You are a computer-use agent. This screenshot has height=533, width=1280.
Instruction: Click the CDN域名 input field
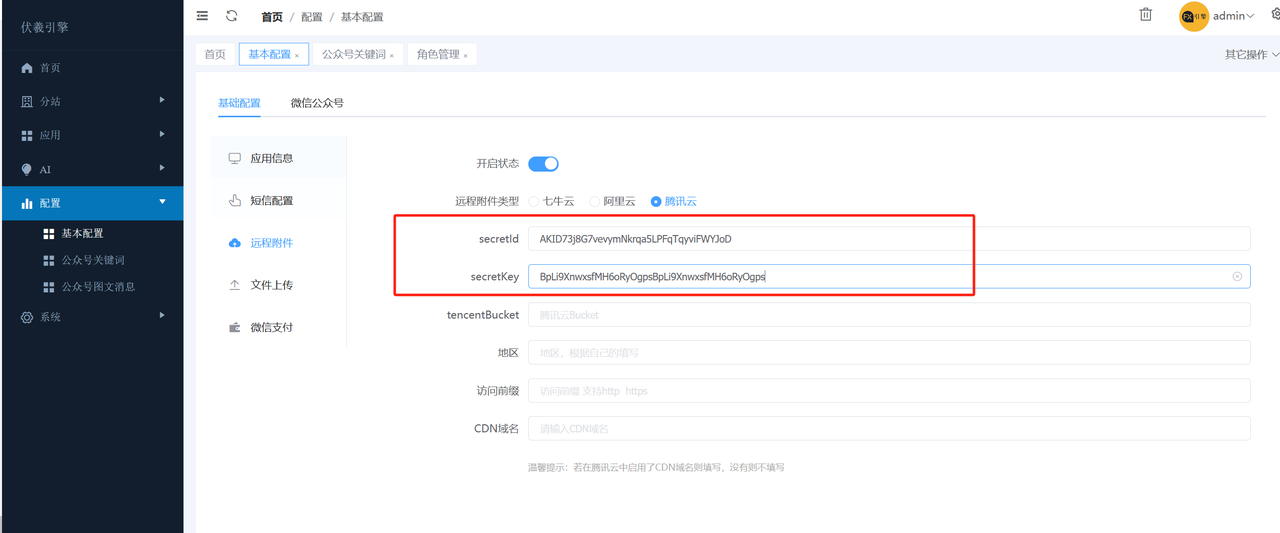click(x=889, y=429)
